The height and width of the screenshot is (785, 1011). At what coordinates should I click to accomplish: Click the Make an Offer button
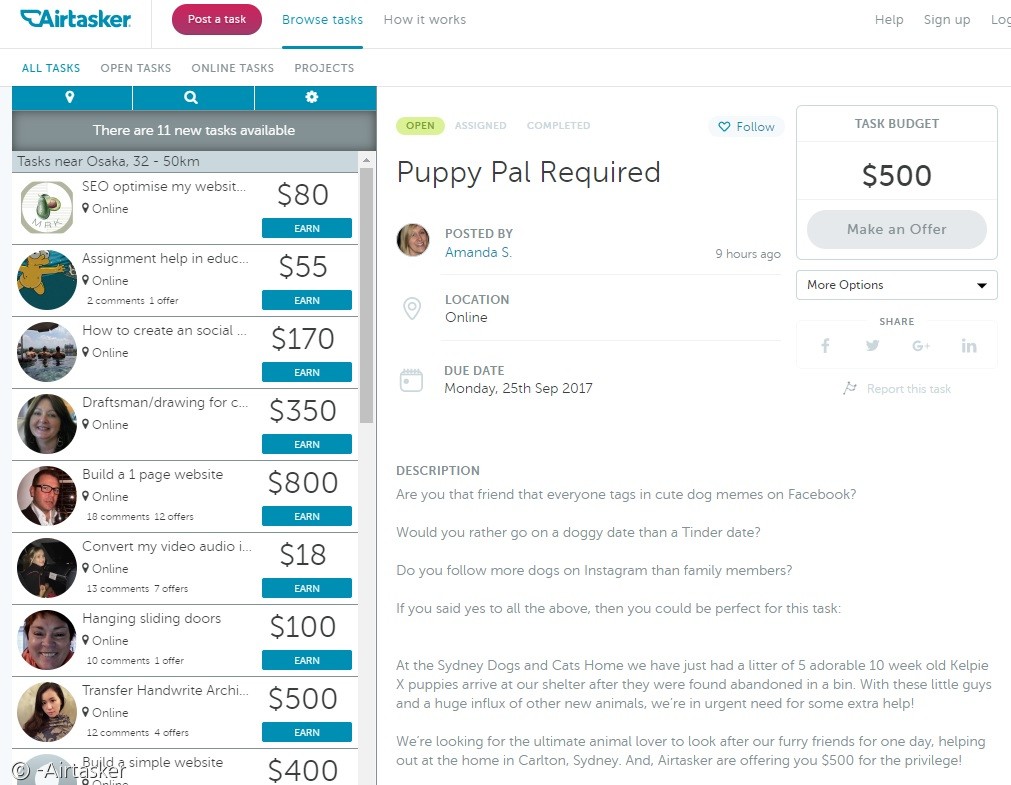[897, 229]
